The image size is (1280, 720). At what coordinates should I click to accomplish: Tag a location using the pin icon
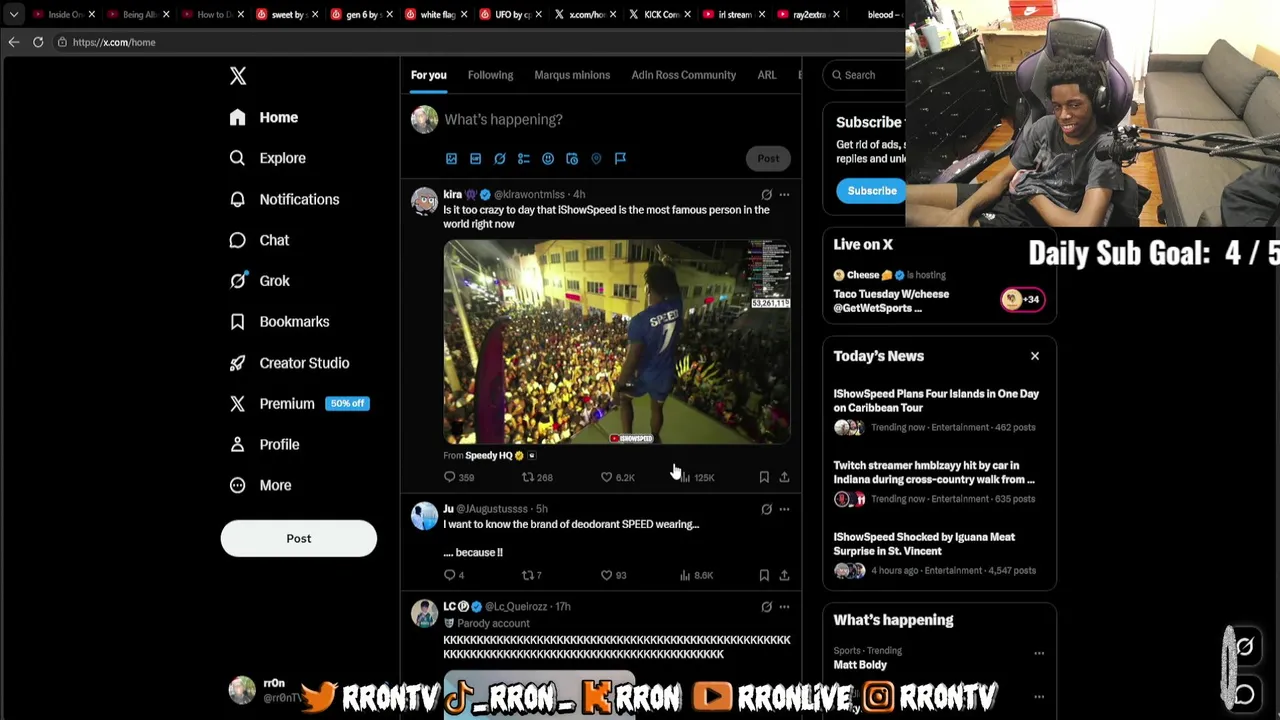(596, 158)
